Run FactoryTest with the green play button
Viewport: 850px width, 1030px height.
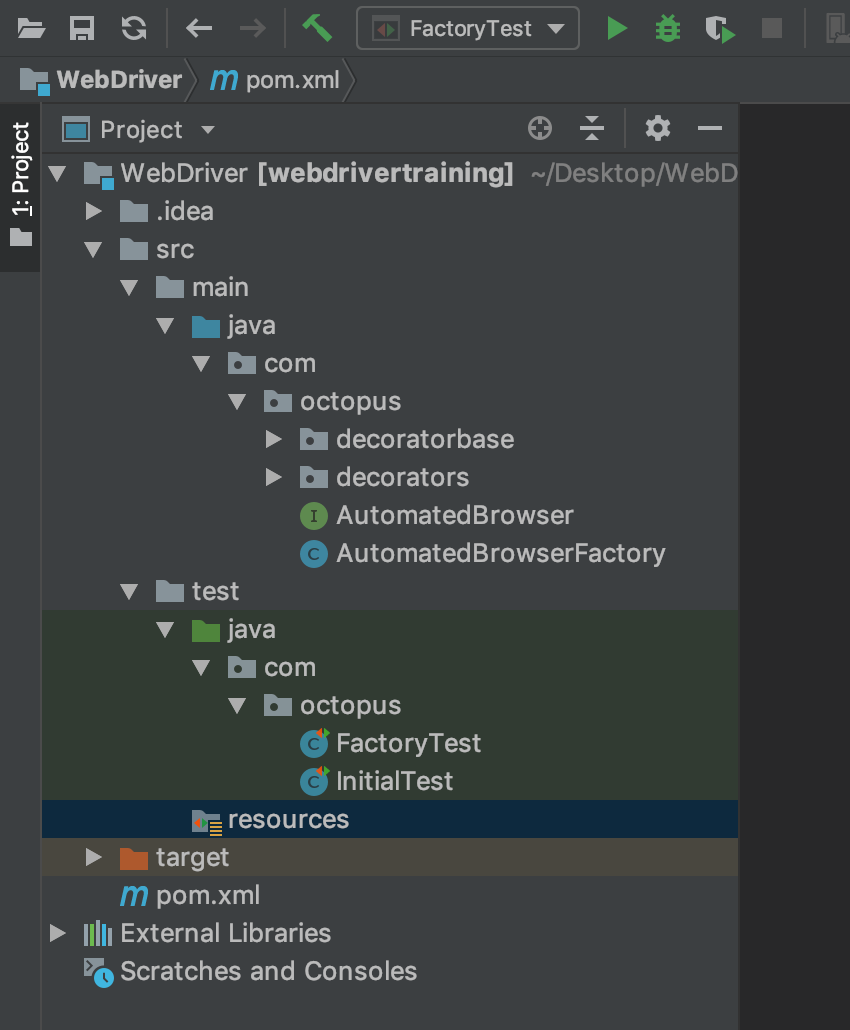617,28
